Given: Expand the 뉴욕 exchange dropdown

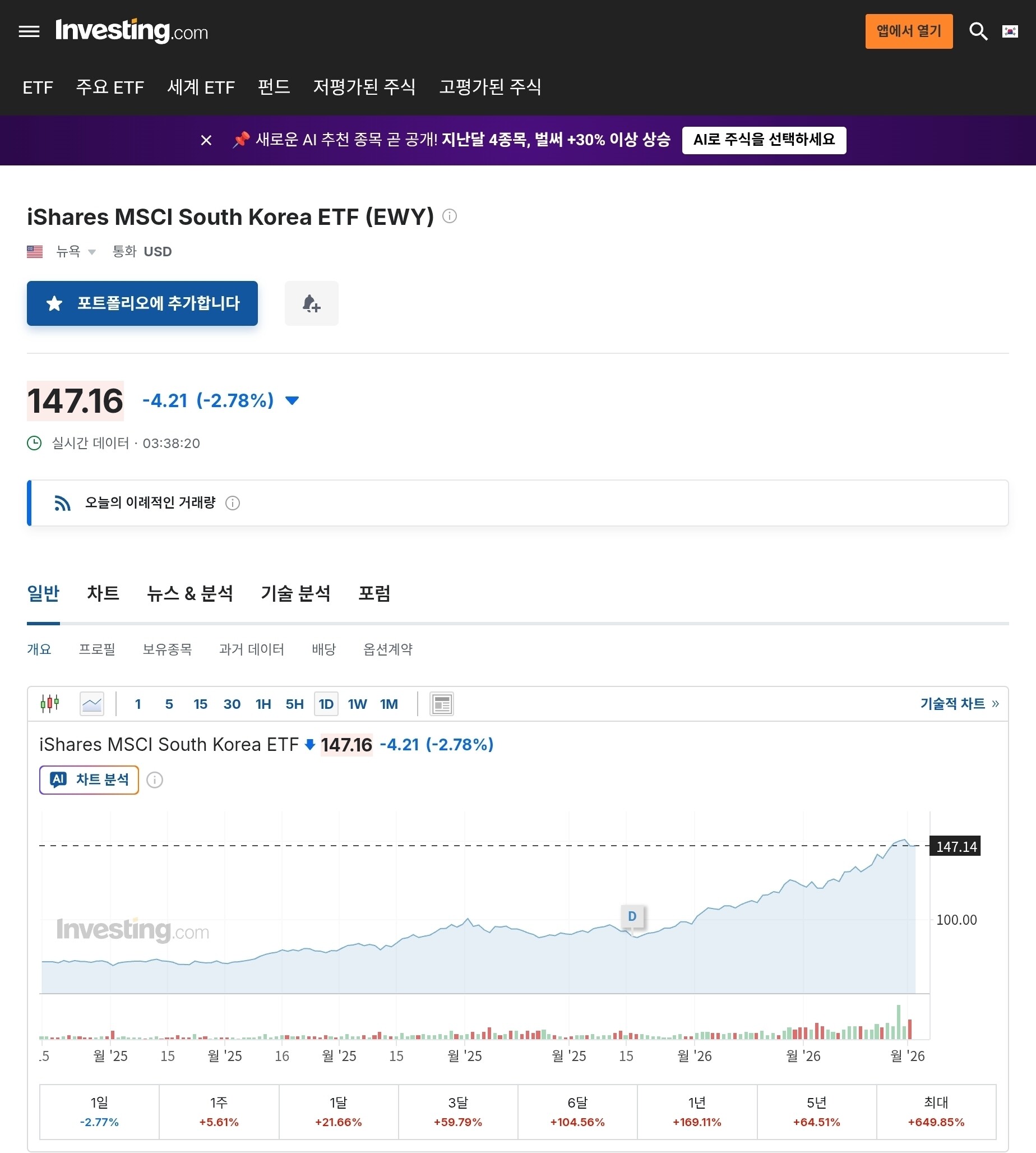Looking at the screenshot, I should pos(76,252).
